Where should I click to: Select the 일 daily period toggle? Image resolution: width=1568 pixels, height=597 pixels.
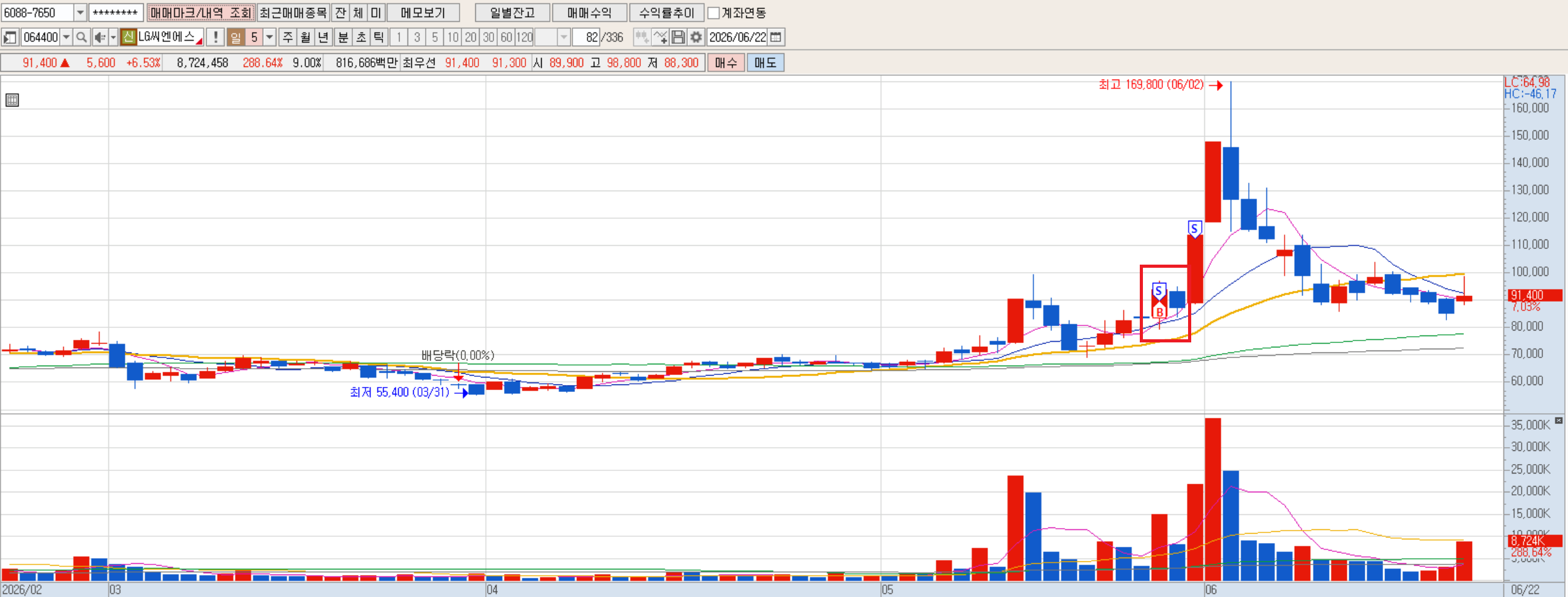pos(236,38)
